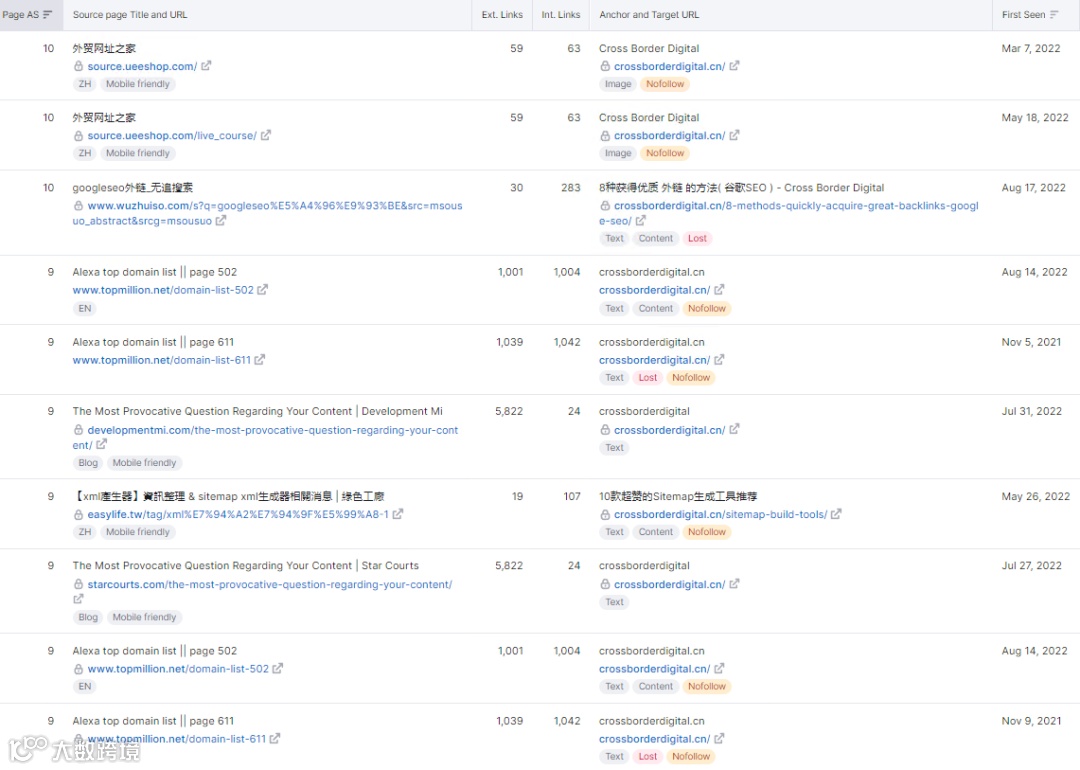Open target external icon in Nov 5, 2021 row
The image size is (1080, 770).
point(719,360)
